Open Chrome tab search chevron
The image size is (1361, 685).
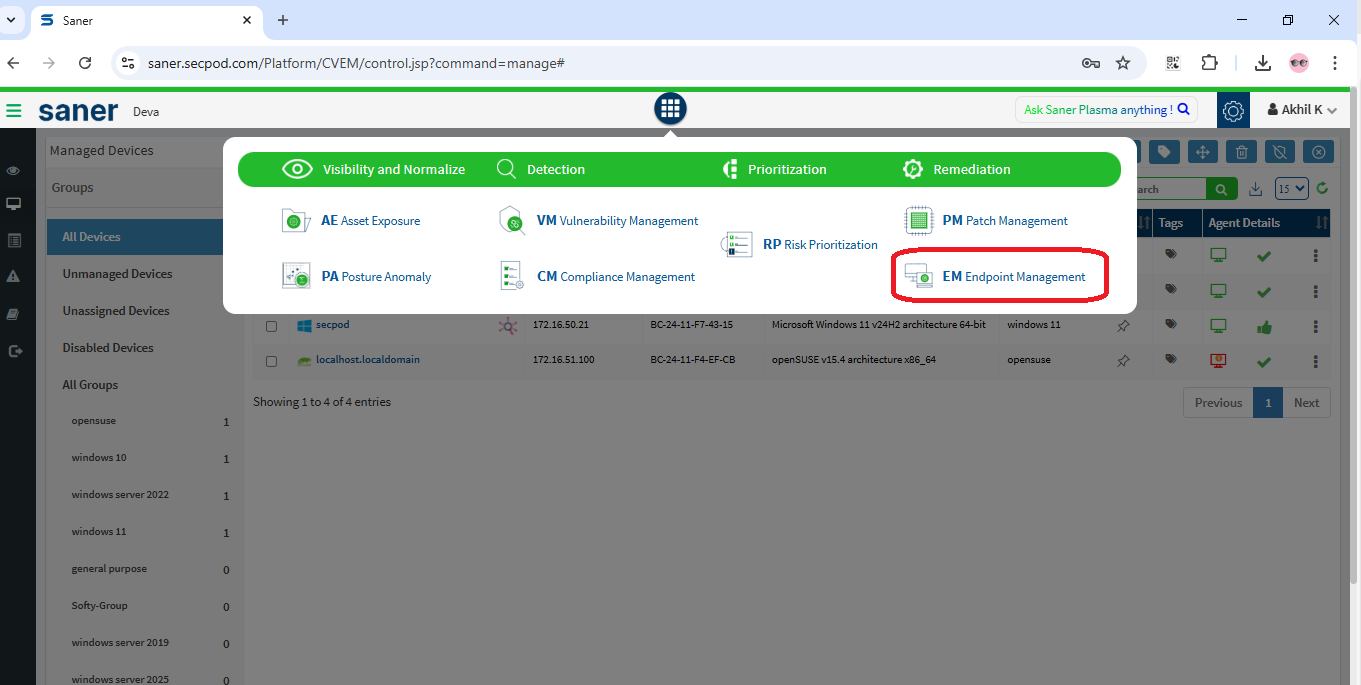point(11,20)
